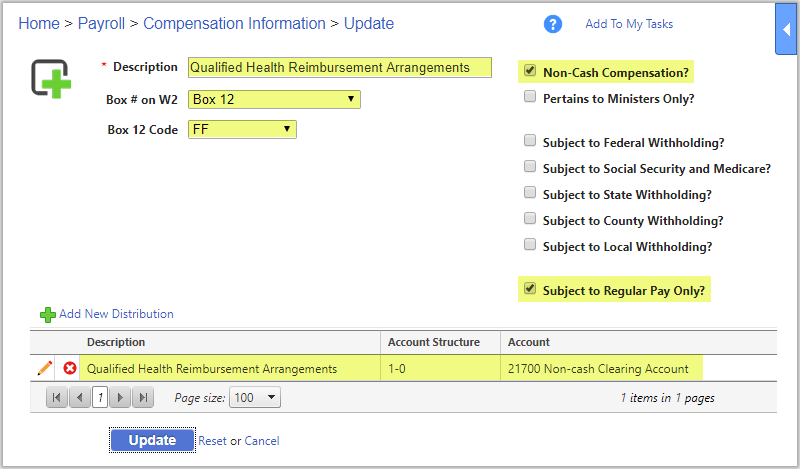Go to last page of grid
Screen dimensions: 800x469
(x=143, y=398)
